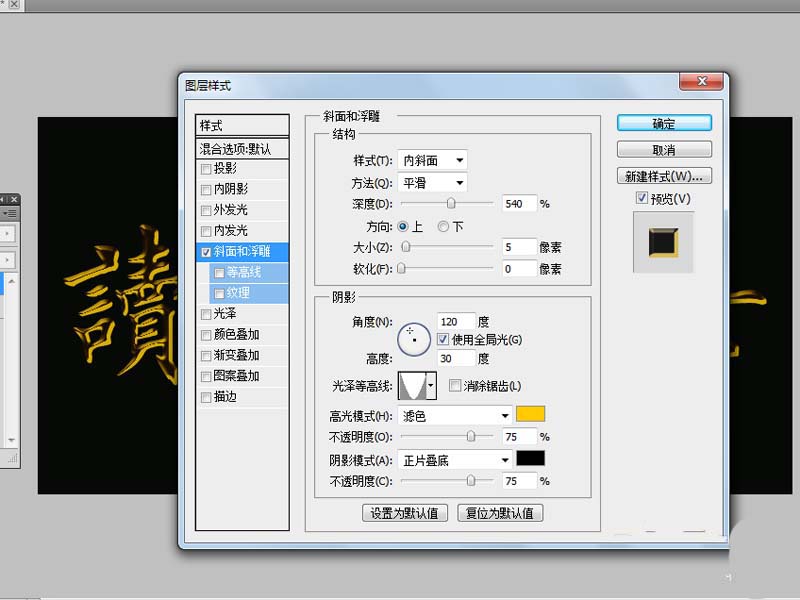This screenshot has height=600, width=800.
Task: Open the 样式 dropdown showing 内斜面
Action: pos(432,161)
